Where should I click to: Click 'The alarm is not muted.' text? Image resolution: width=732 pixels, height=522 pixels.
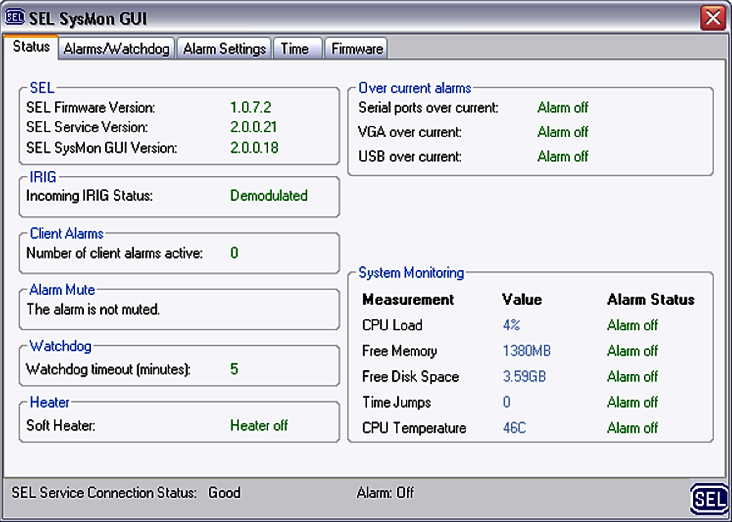(93, 310)
